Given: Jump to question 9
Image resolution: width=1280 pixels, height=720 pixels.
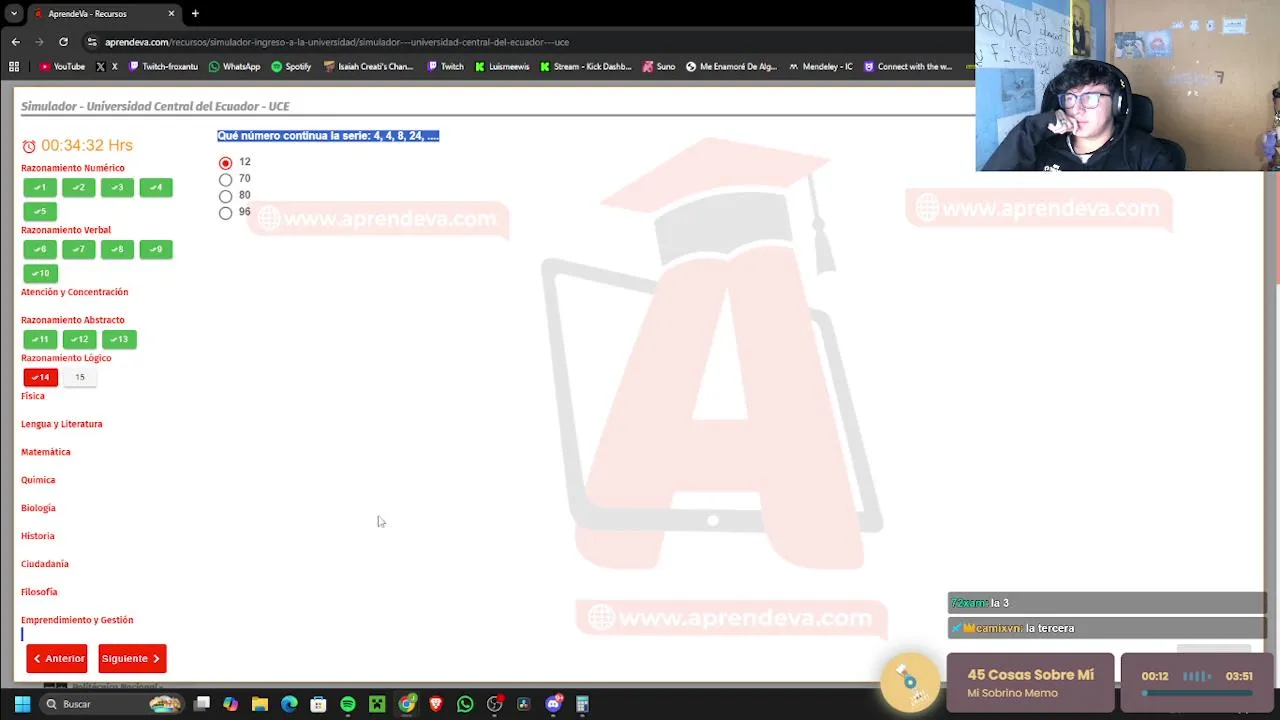Looking at the screenshot, I should pyautogui.click(x=156, y=249).
